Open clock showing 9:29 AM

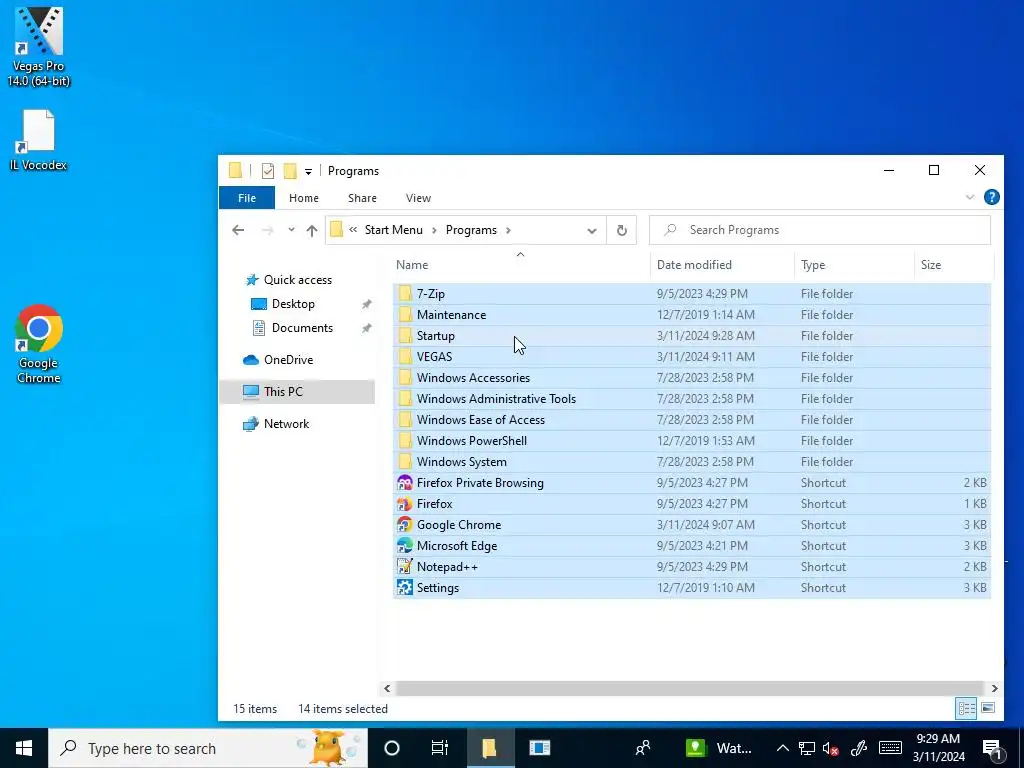[x=938, y=748]
